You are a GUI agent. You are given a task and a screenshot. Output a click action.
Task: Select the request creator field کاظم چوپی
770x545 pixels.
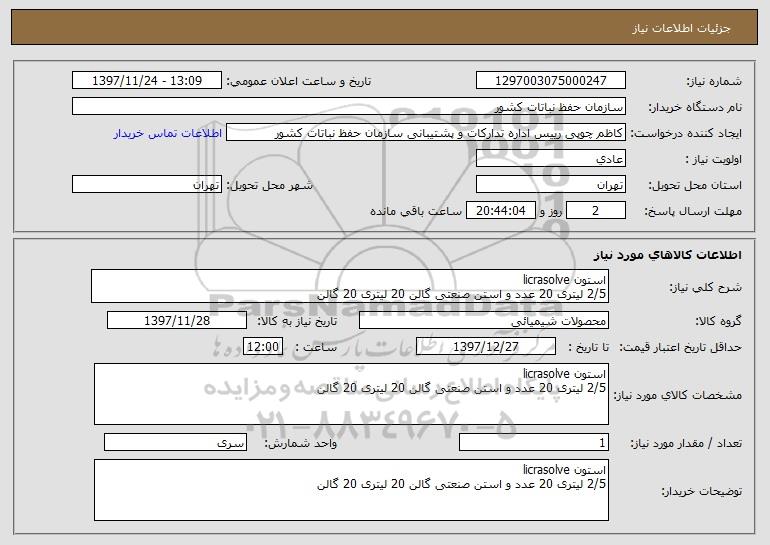pyautogui.click(x=426, y=132)
